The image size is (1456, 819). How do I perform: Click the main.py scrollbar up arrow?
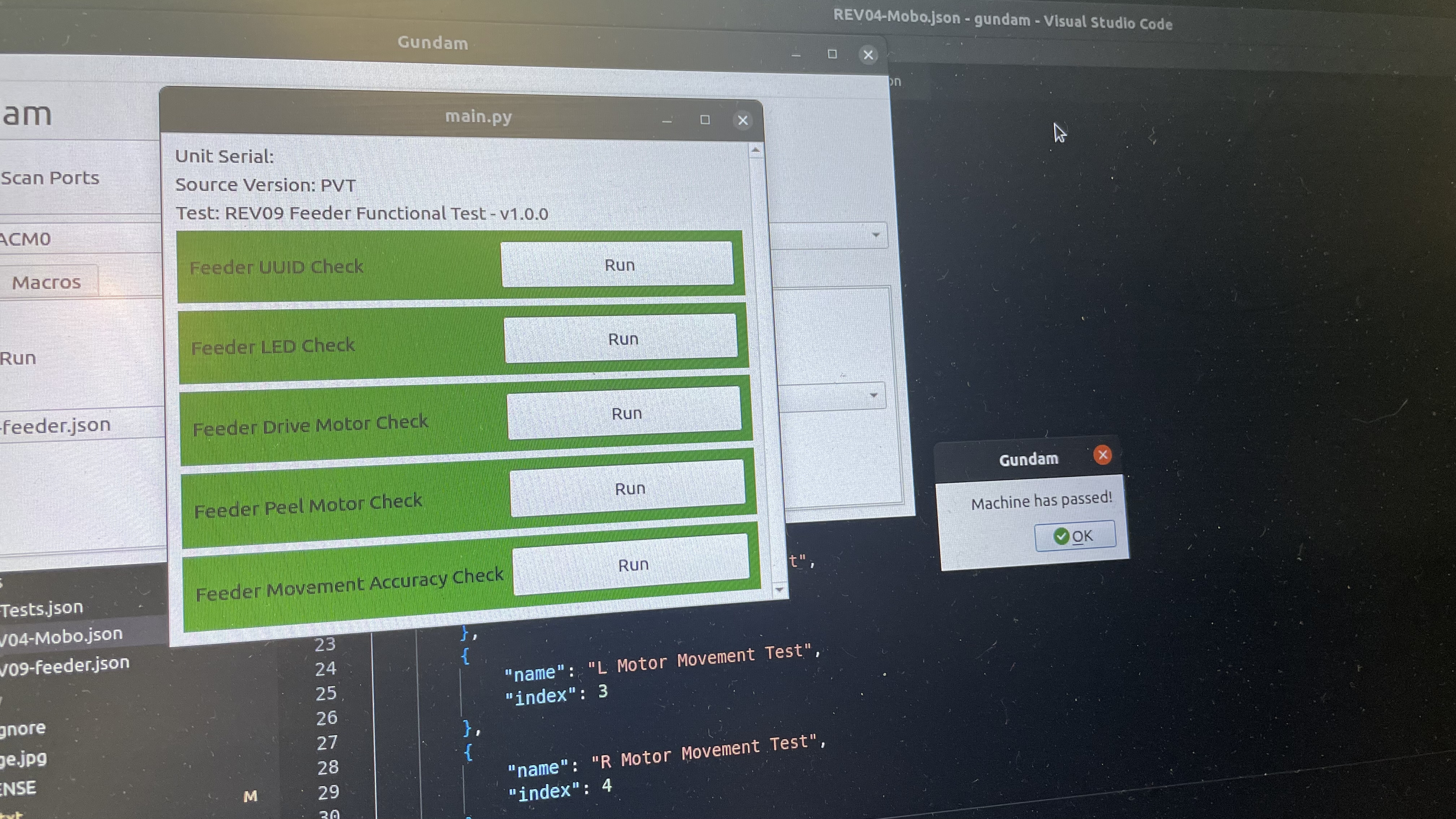(756, 150)
